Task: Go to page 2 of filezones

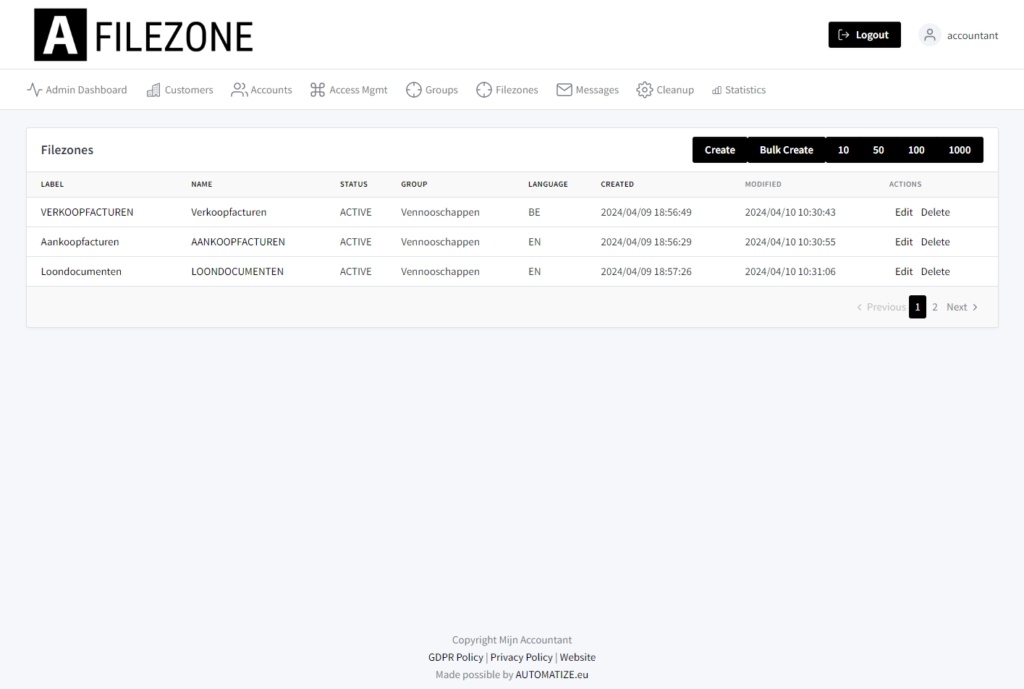Action: [935, 307]
